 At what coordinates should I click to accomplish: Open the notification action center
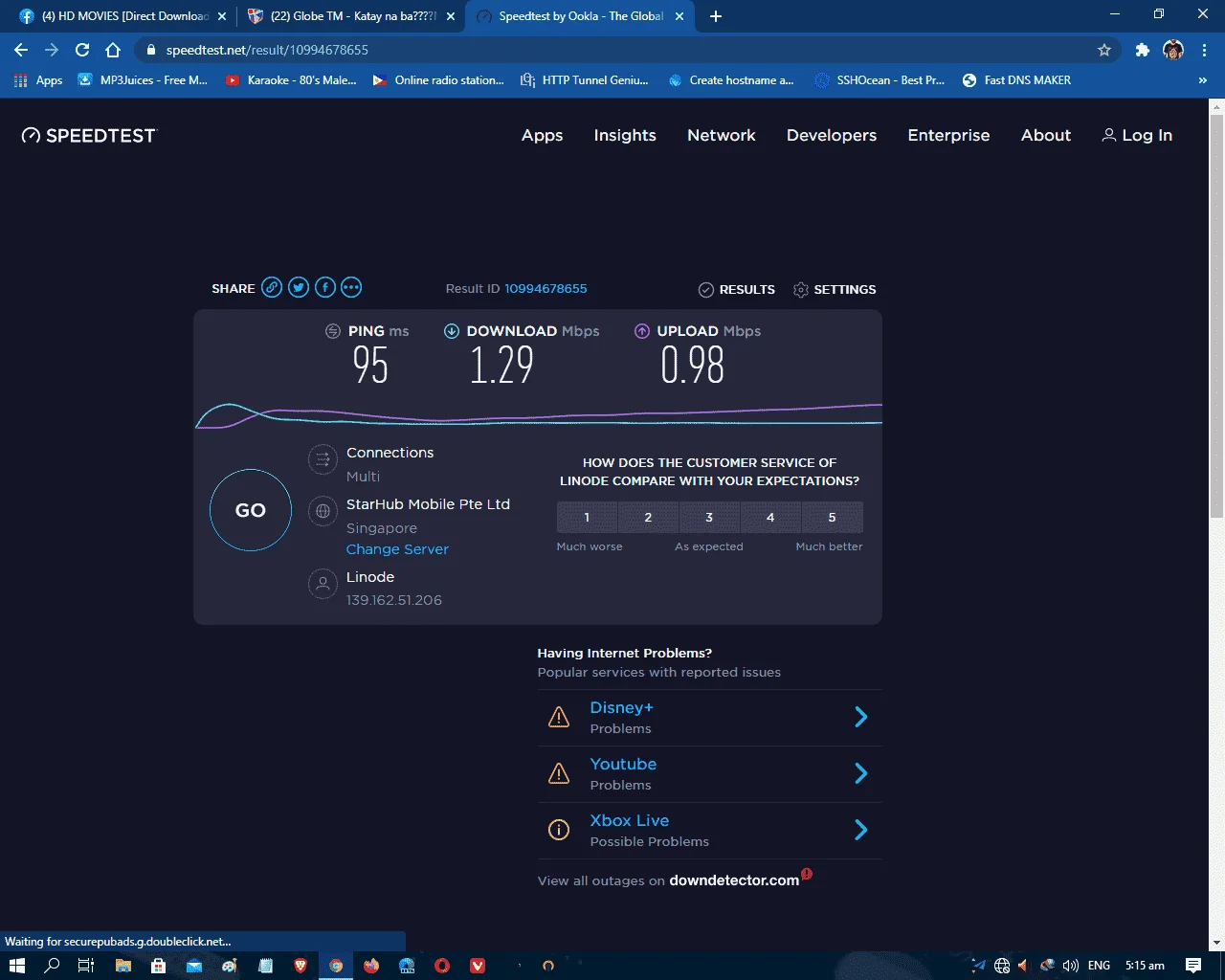point(1193,966)
